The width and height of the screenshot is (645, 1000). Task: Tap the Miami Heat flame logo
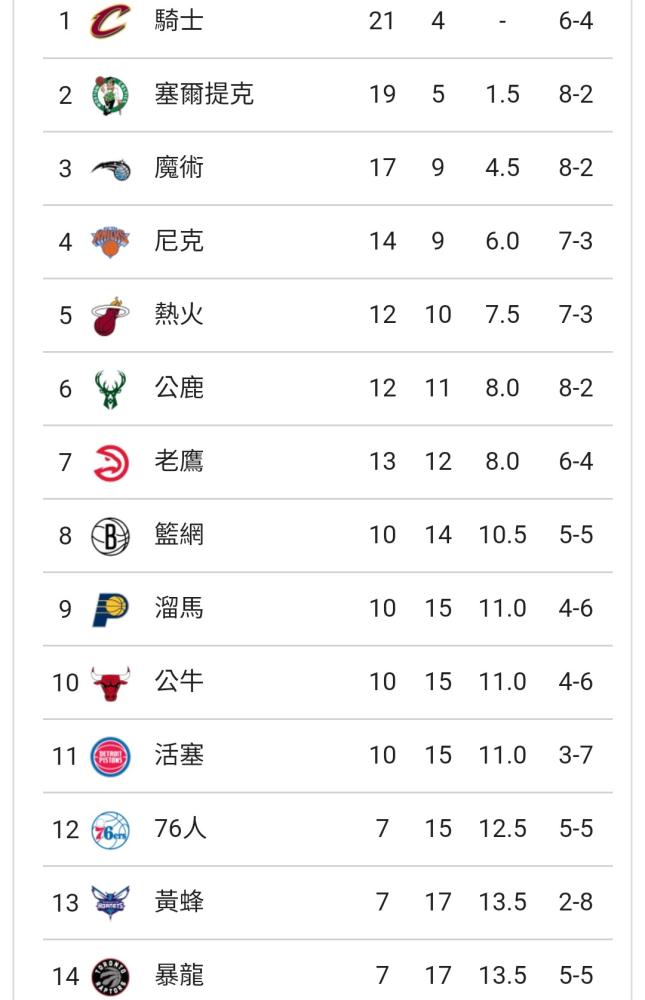pyautogui.click(x=110, y=316)
